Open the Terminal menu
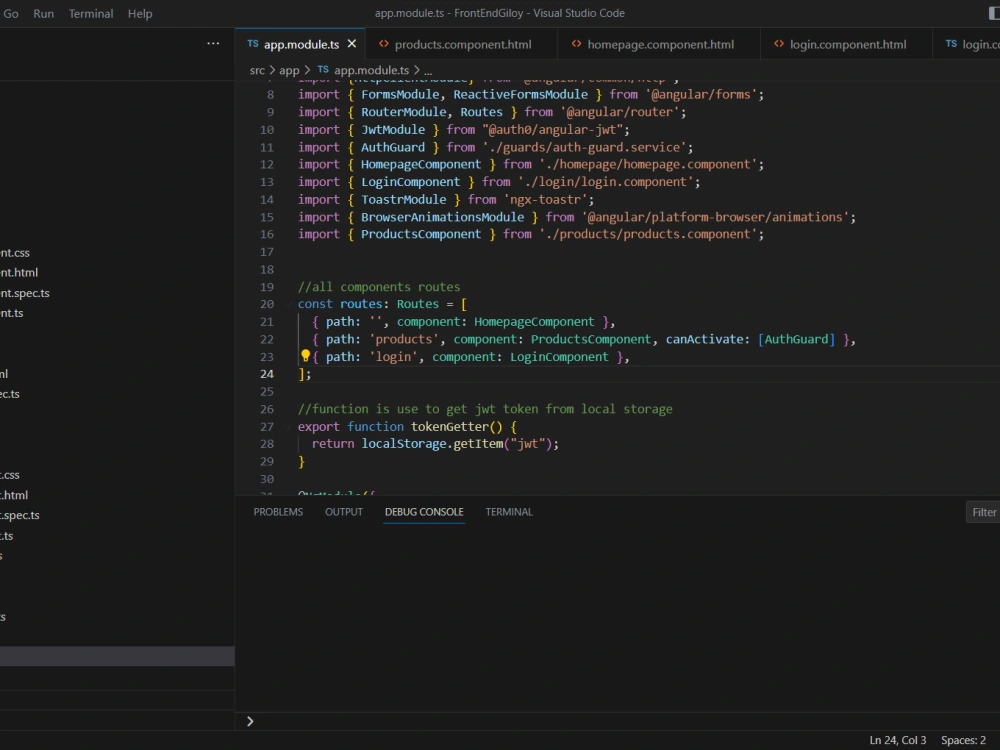The image size is (1000, 750). point(91,13)
